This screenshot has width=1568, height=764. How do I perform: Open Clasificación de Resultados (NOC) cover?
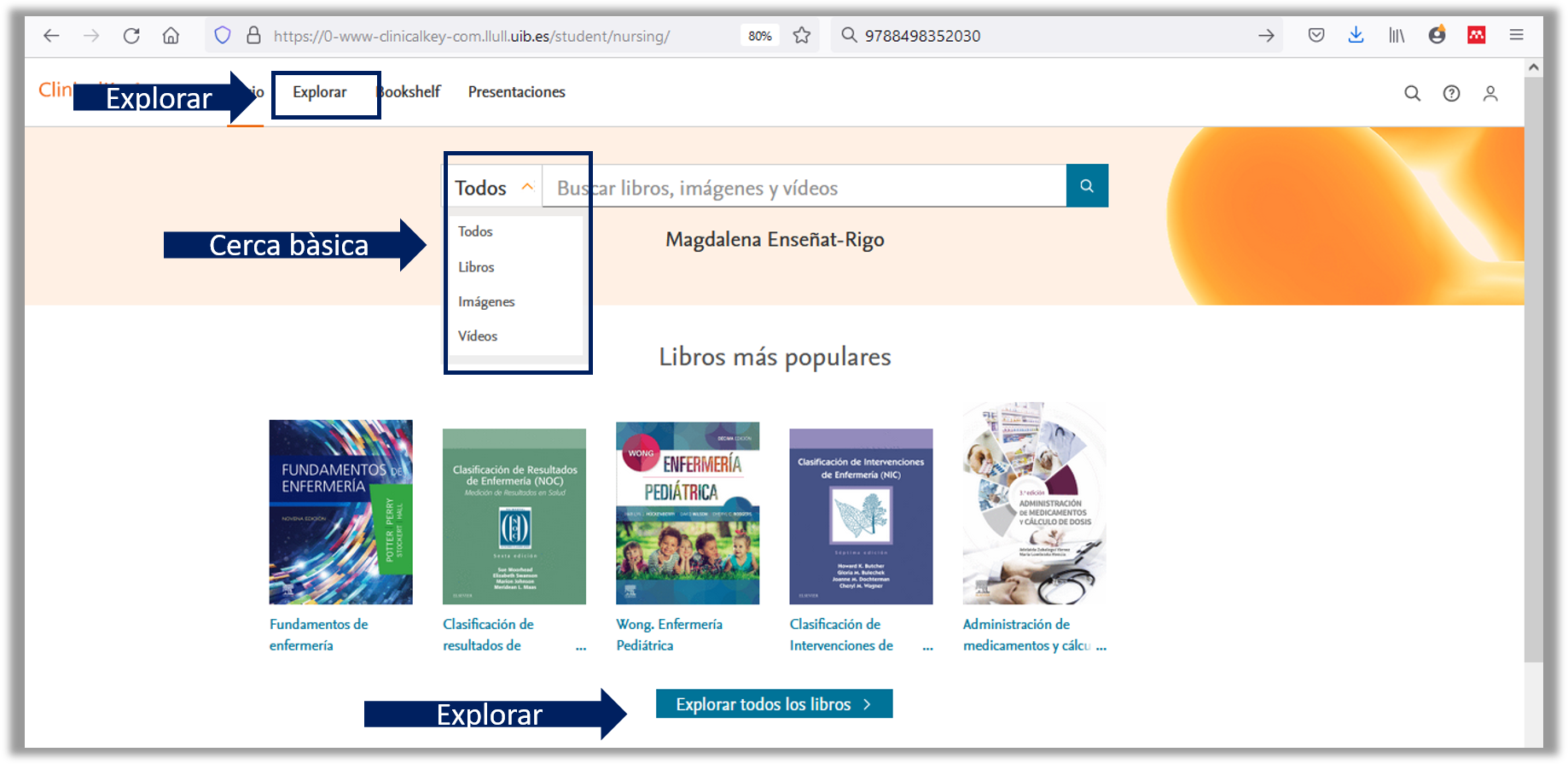click(x=514, y=516)
